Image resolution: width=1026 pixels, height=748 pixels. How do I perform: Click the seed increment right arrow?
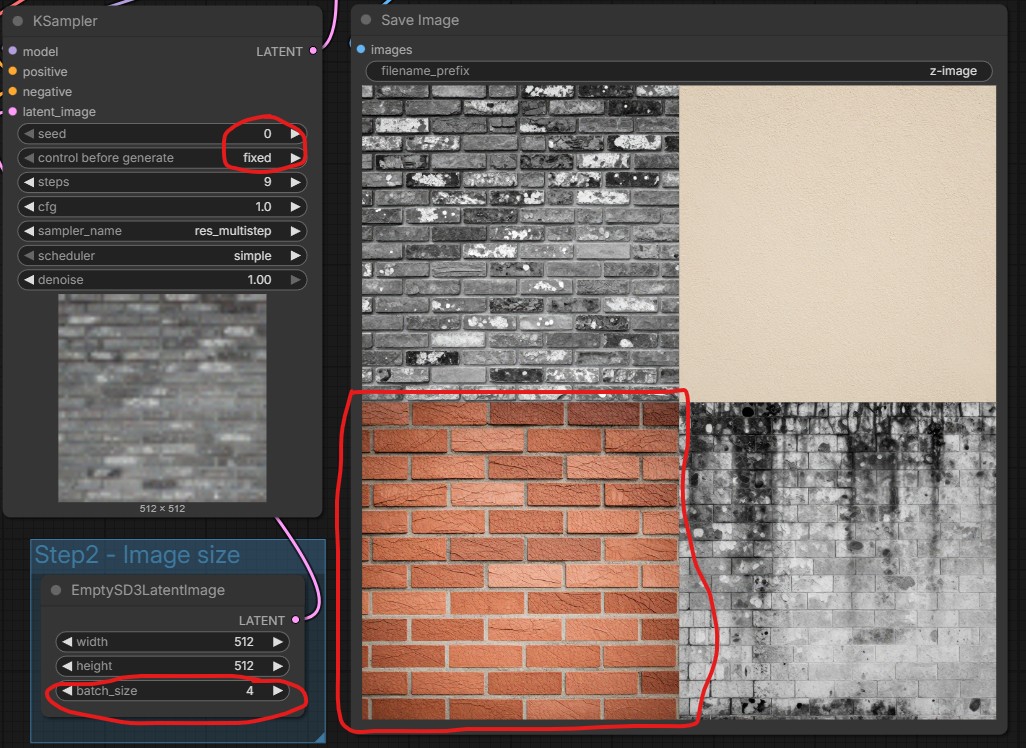pyautogui.click(x=294, y=134)
